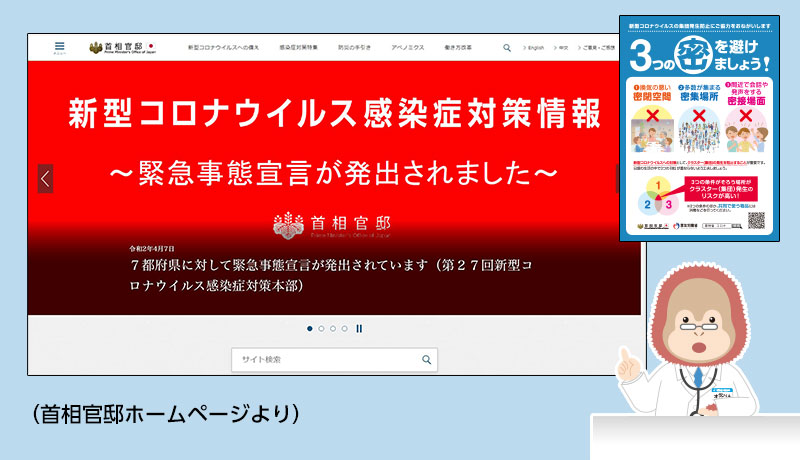Select the third carousel dot
800x460 pixels.
click(x=333, y=328)
